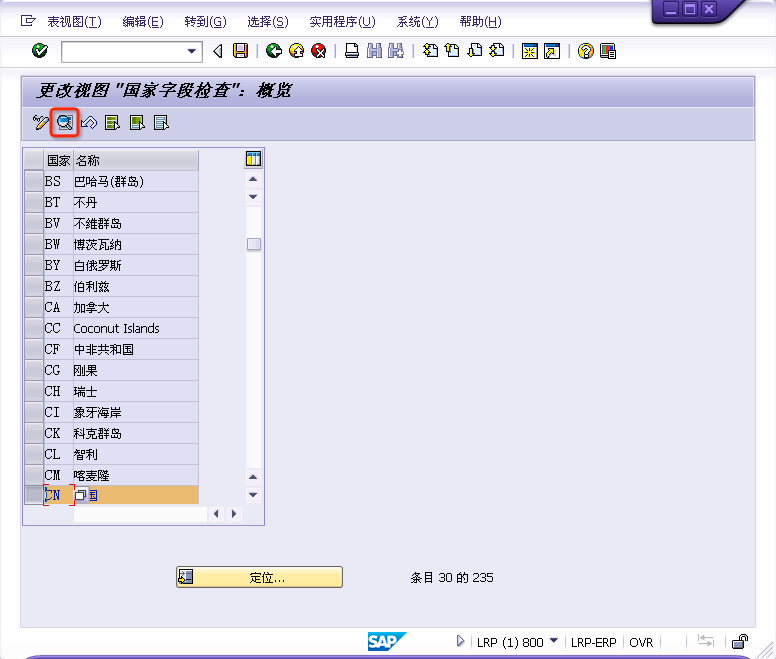Click the 定位... position button
Screen dimensions: 776x659
tap(259, 577)
